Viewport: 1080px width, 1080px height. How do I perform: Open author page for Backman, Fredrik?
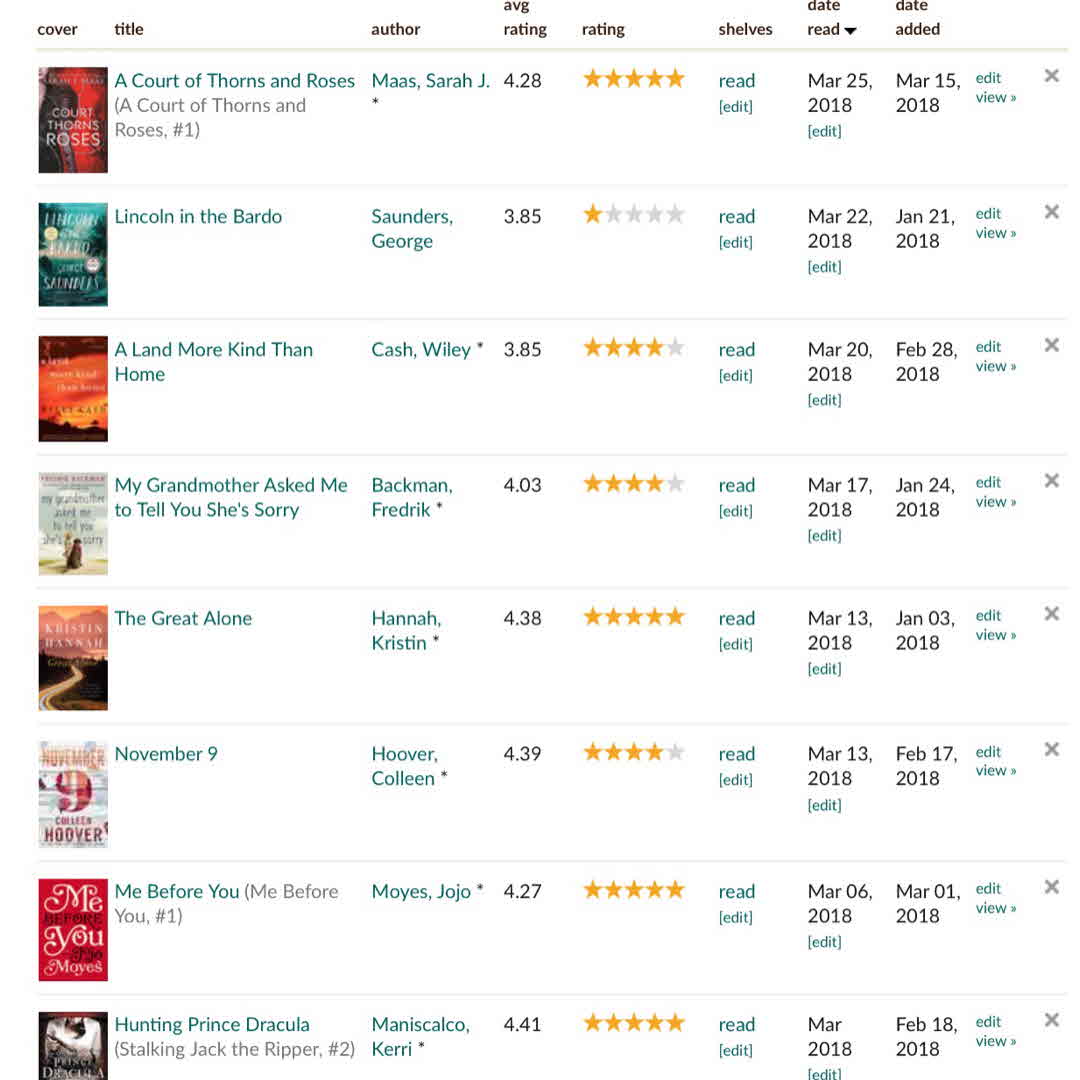[411, 497]
